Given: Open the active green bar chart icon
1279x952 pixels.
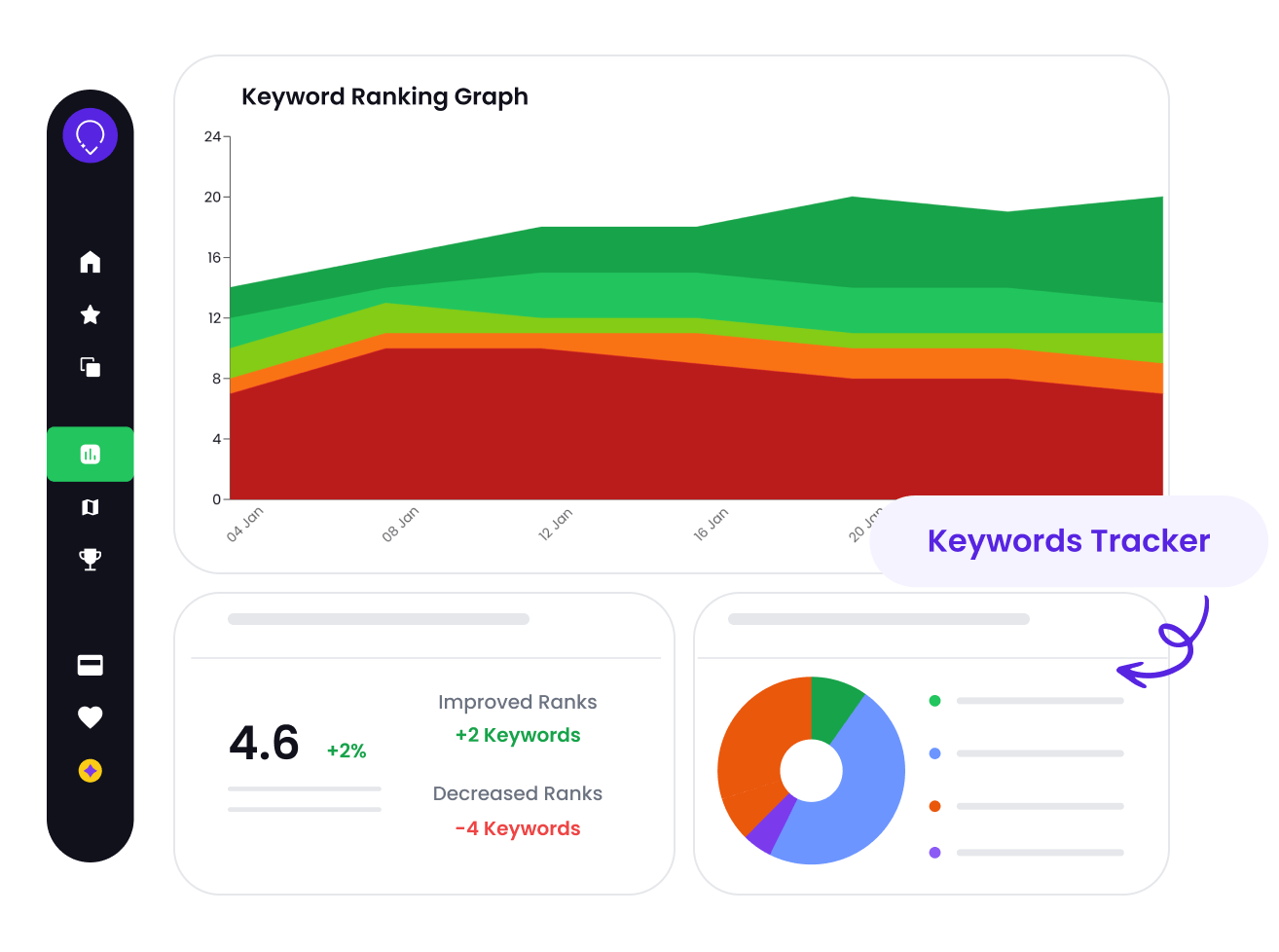Looking at the screenshot, I should point(91,454).
